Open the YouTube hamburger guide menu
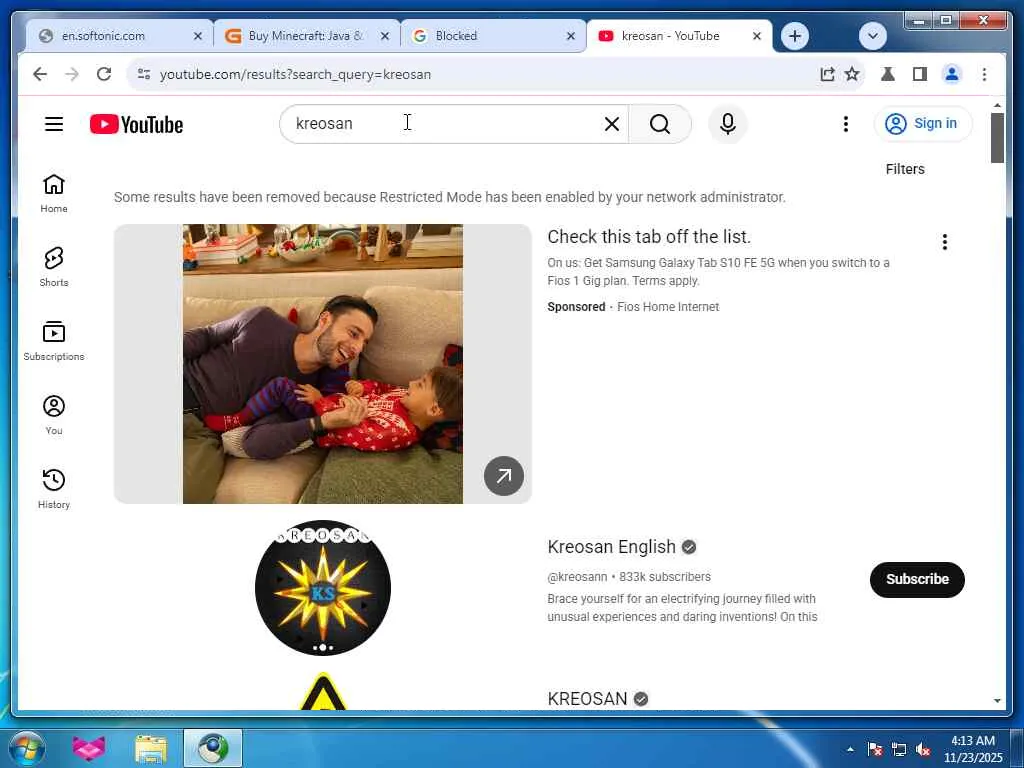This screenshot has height=768, width=1024. tap(54, 124)
